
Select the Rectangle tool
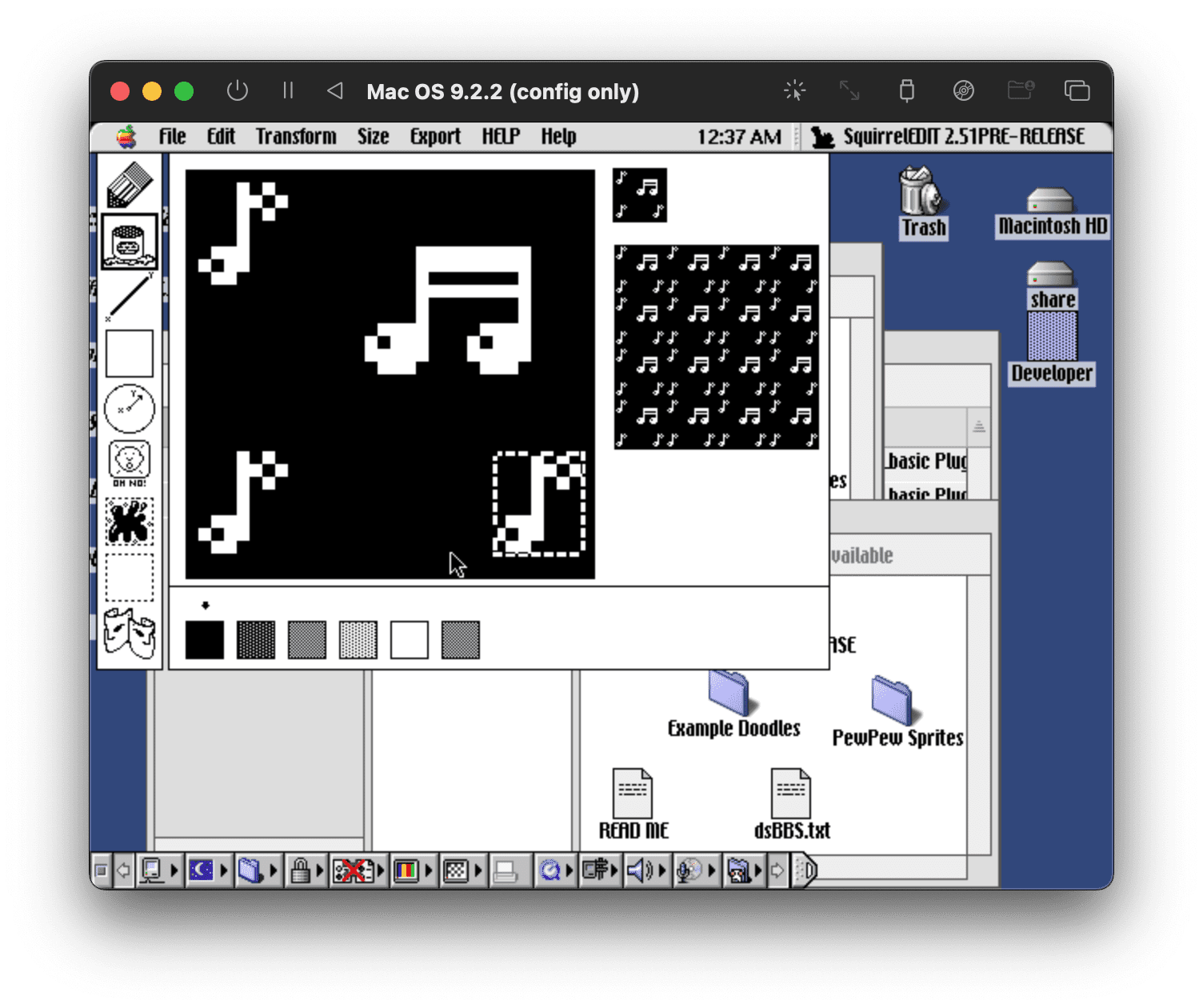(129, 353)
